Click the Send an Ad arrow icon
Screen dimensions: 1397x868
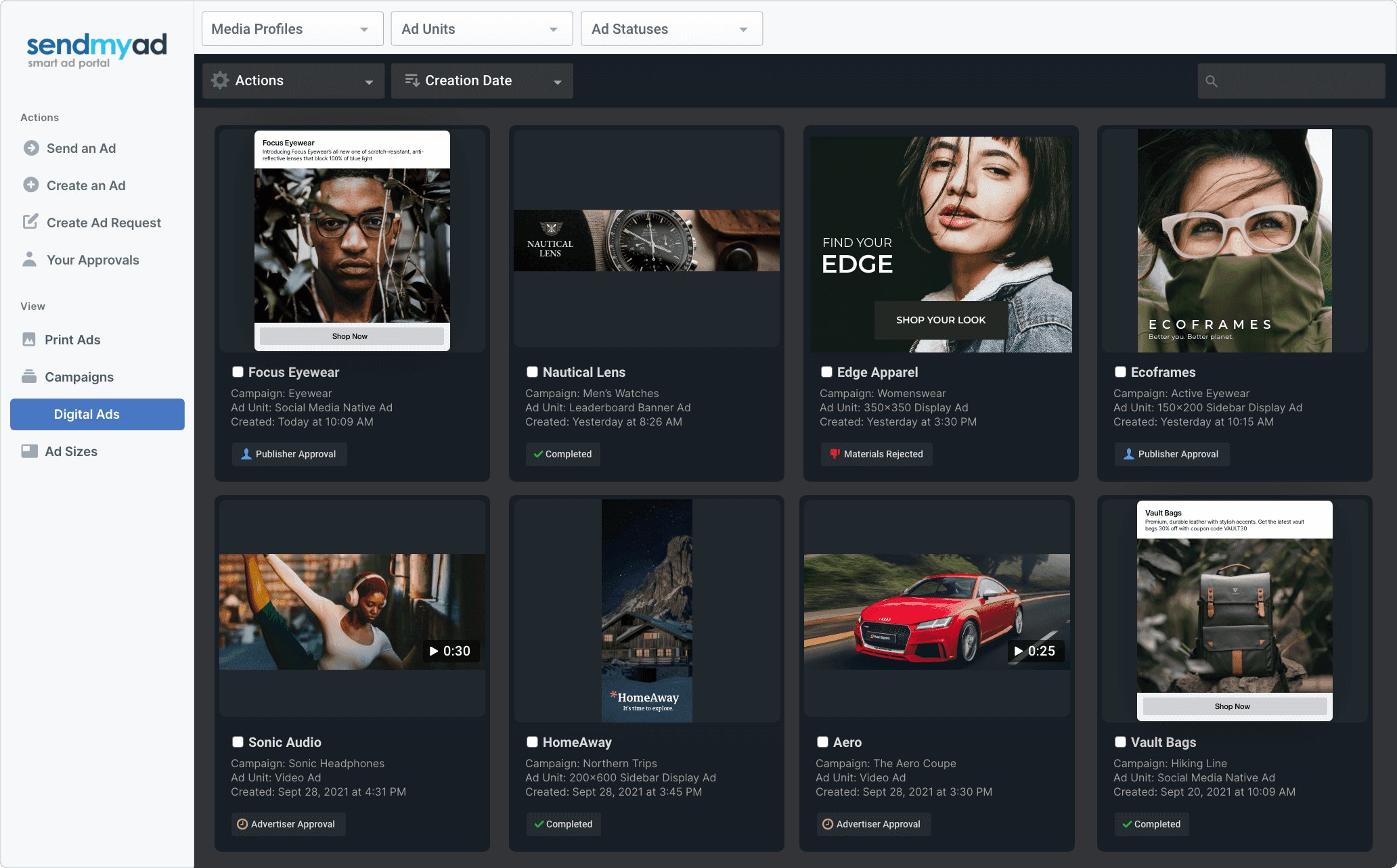31,148
